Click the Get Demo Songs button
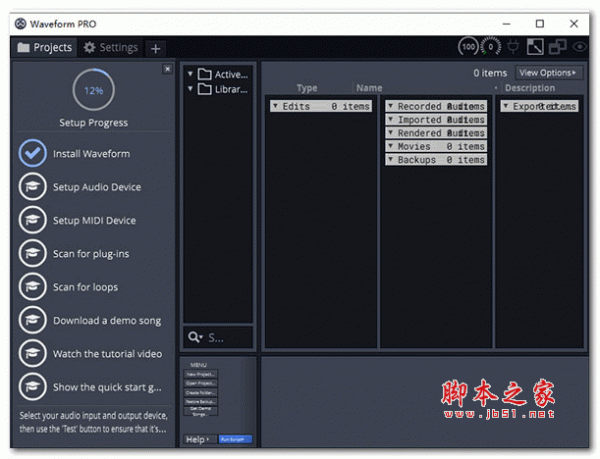Viewport: 600px width, 459px height. 201,411
